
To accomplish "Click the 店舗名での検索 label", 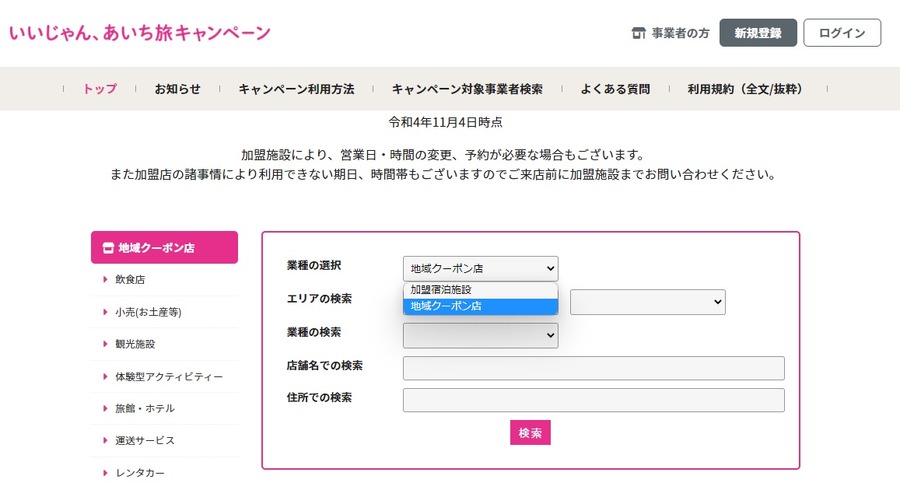I will (x=325, y=365).
